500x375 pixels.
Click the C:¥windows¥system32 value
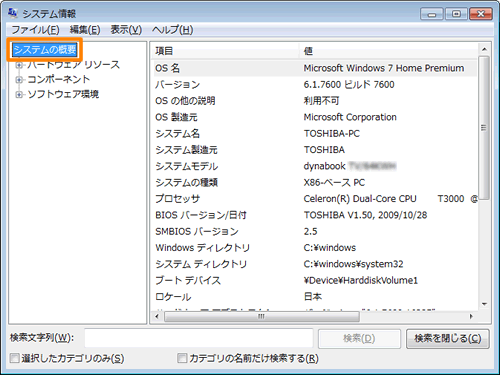point(353,264)
